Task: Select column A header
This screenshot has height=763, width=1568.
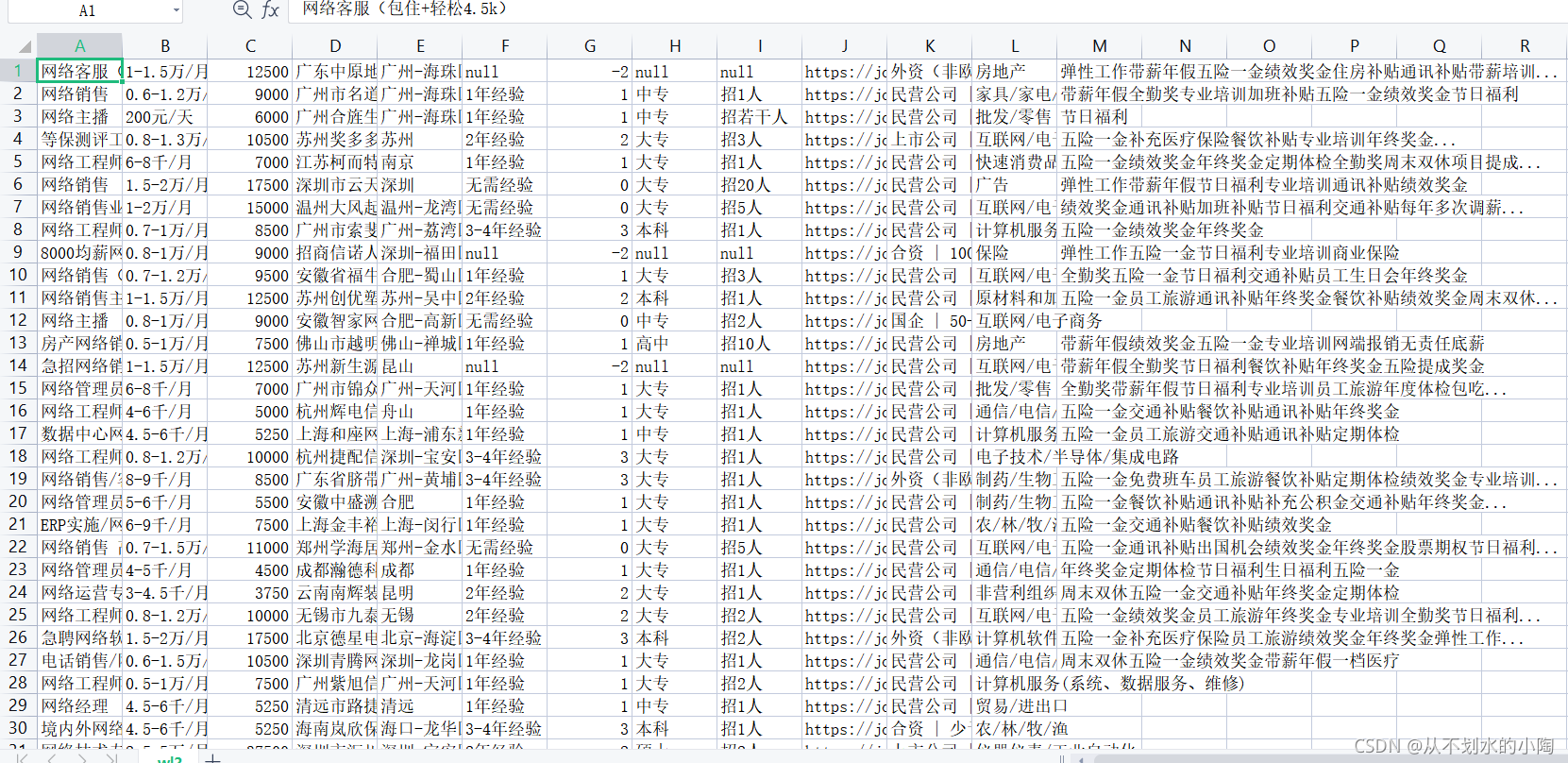Action: pyautogui.click(x=79, y=45)
